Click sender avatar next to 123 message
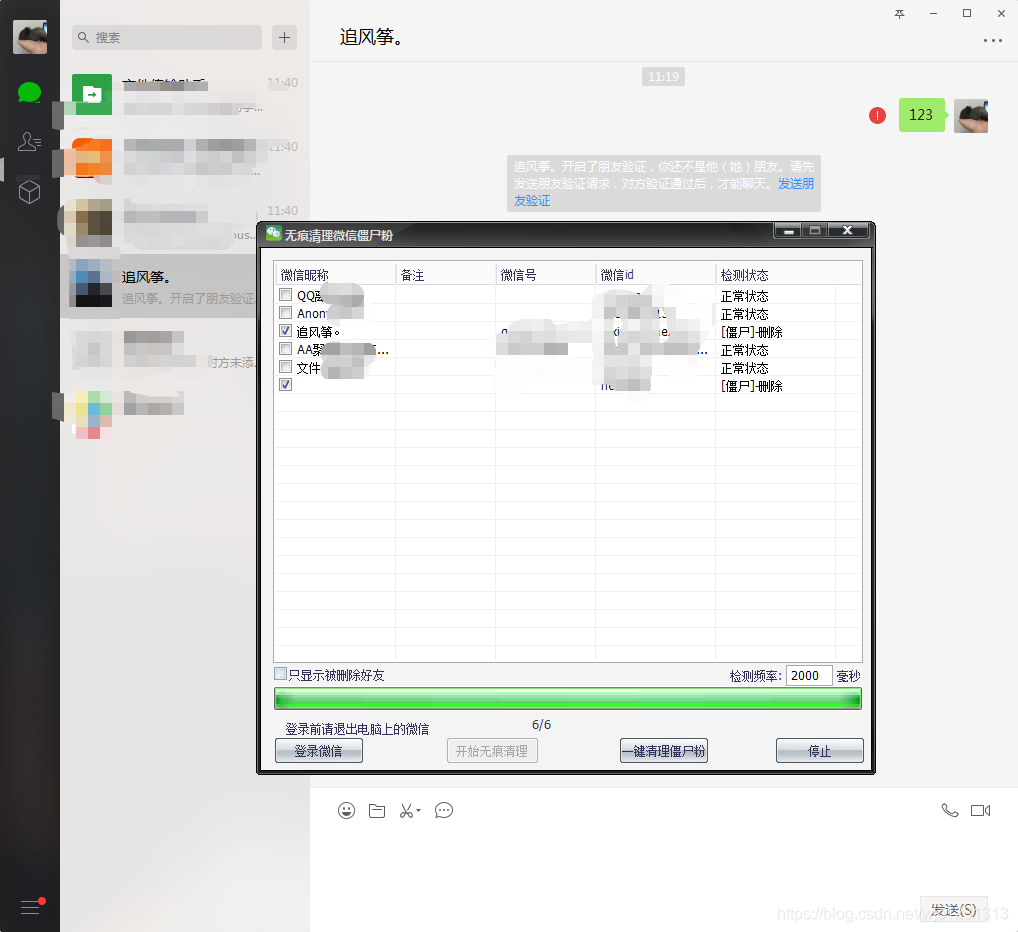This screenshot has height=932, width=1018. point(971,116)
